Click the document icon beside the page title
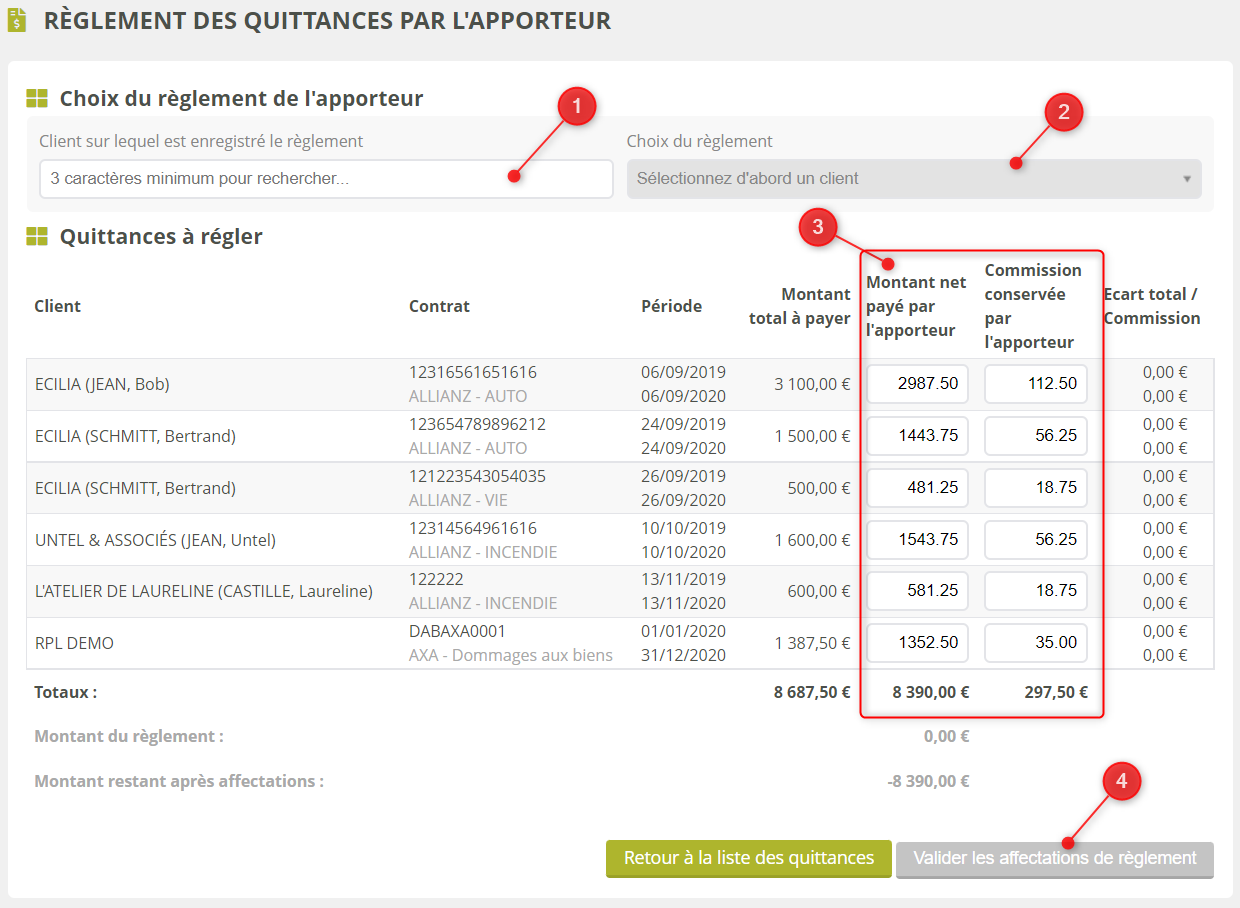The width and height of the screenshot is (1240, 908). 17,20
